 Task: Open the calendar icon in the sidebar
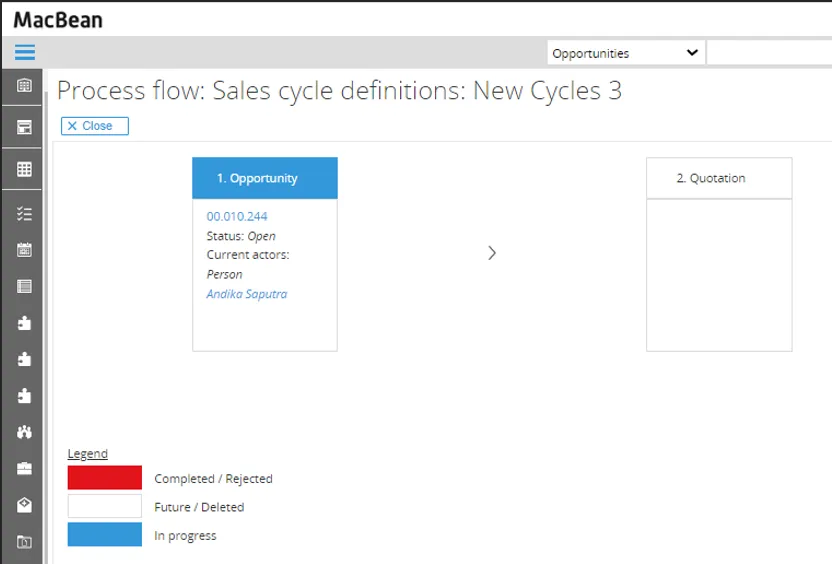(25, 250)
